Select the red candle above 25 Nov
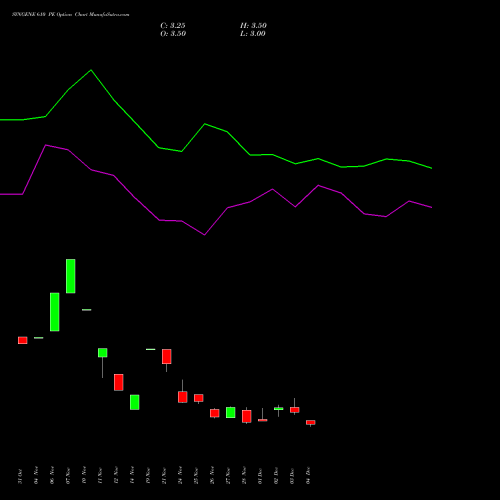Screen dimensions: 500x500 pyautogui.click(x=199, y=398)
